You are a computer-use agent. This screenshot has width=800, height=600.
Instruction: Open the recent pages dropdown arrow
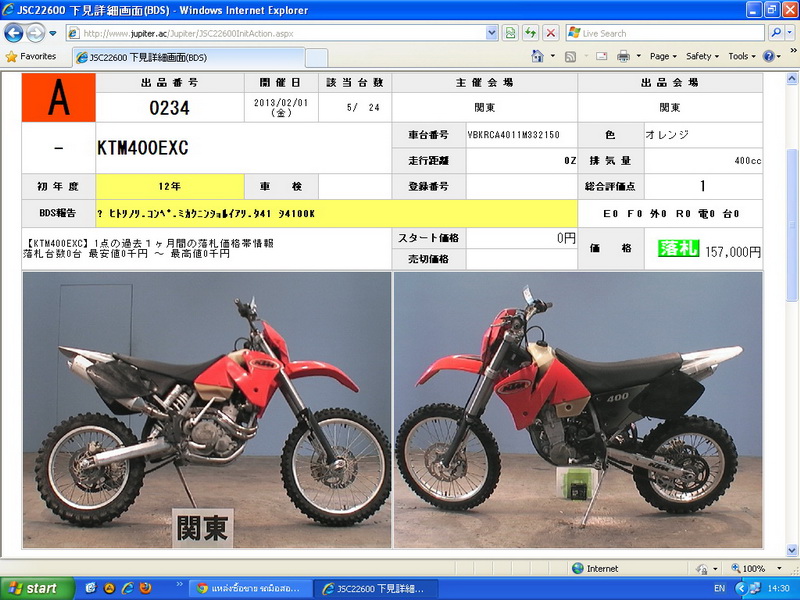(x=53, y=34)
